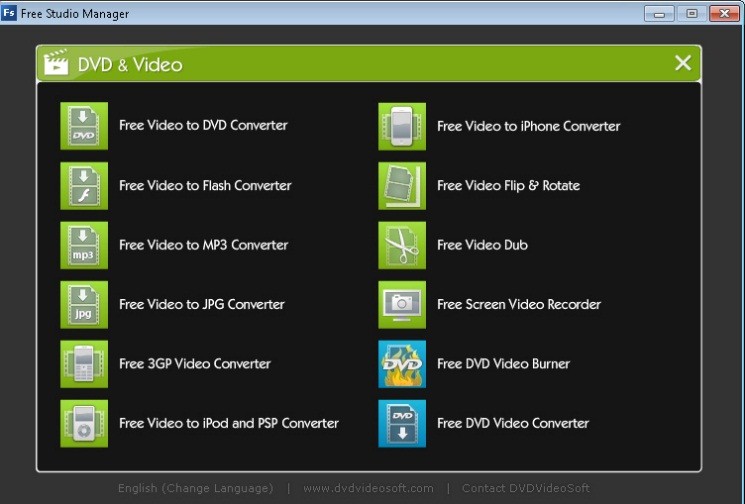Open the blue DVD Video Converter icon
Screen dimensions: 745x504
point(402,423)
